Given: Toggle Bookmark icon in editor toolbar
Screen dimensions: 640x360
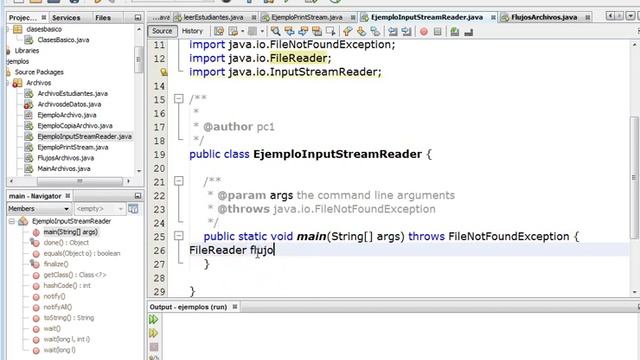Looking at the screenshot, I should click(x=375, y=31).
